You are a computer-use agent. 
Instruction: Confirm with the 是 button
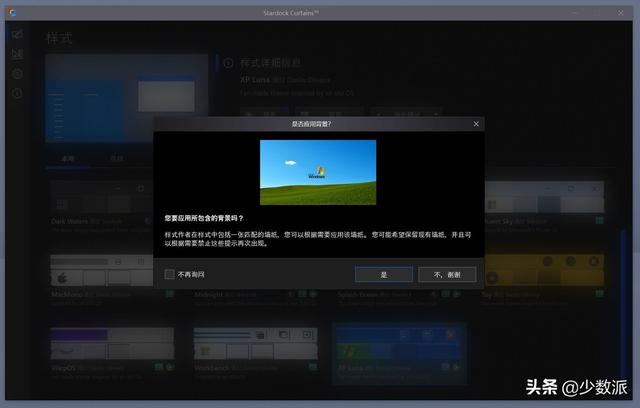tap(384, 275)
